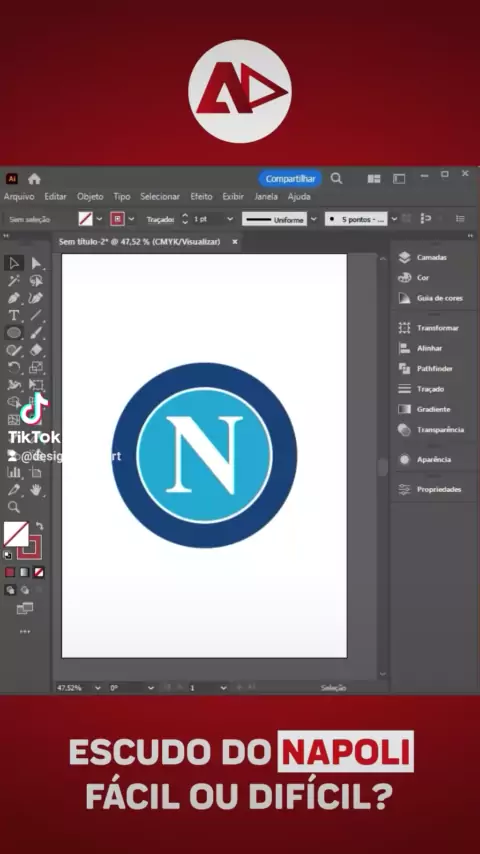
Task: Open zoom level 47,52% dropdown
Action: [98, 688]
